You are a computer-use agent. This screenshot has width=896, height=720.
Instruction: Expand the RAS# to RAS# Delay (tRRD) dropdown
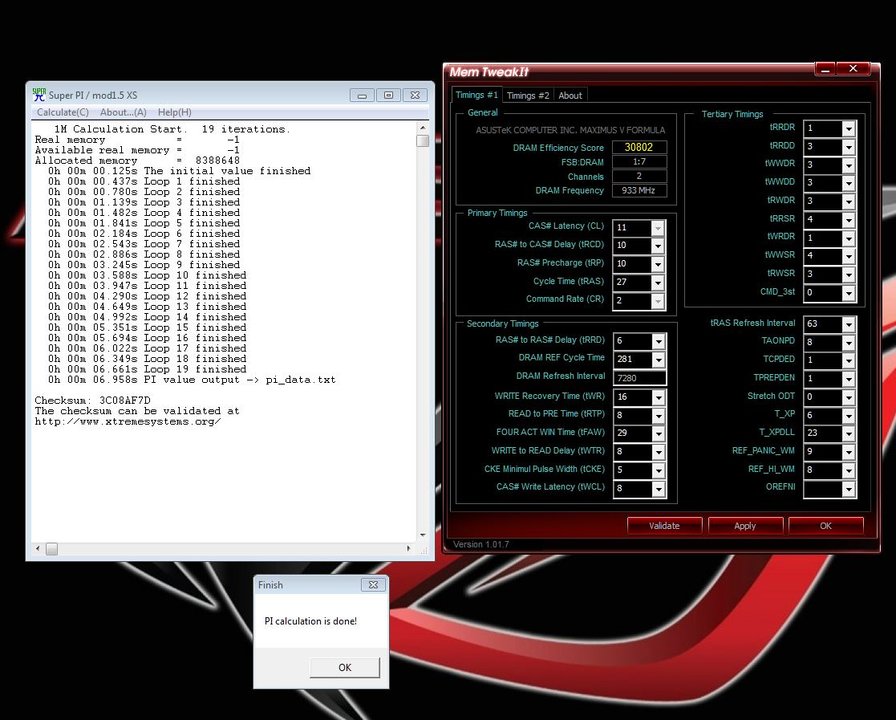658,341
